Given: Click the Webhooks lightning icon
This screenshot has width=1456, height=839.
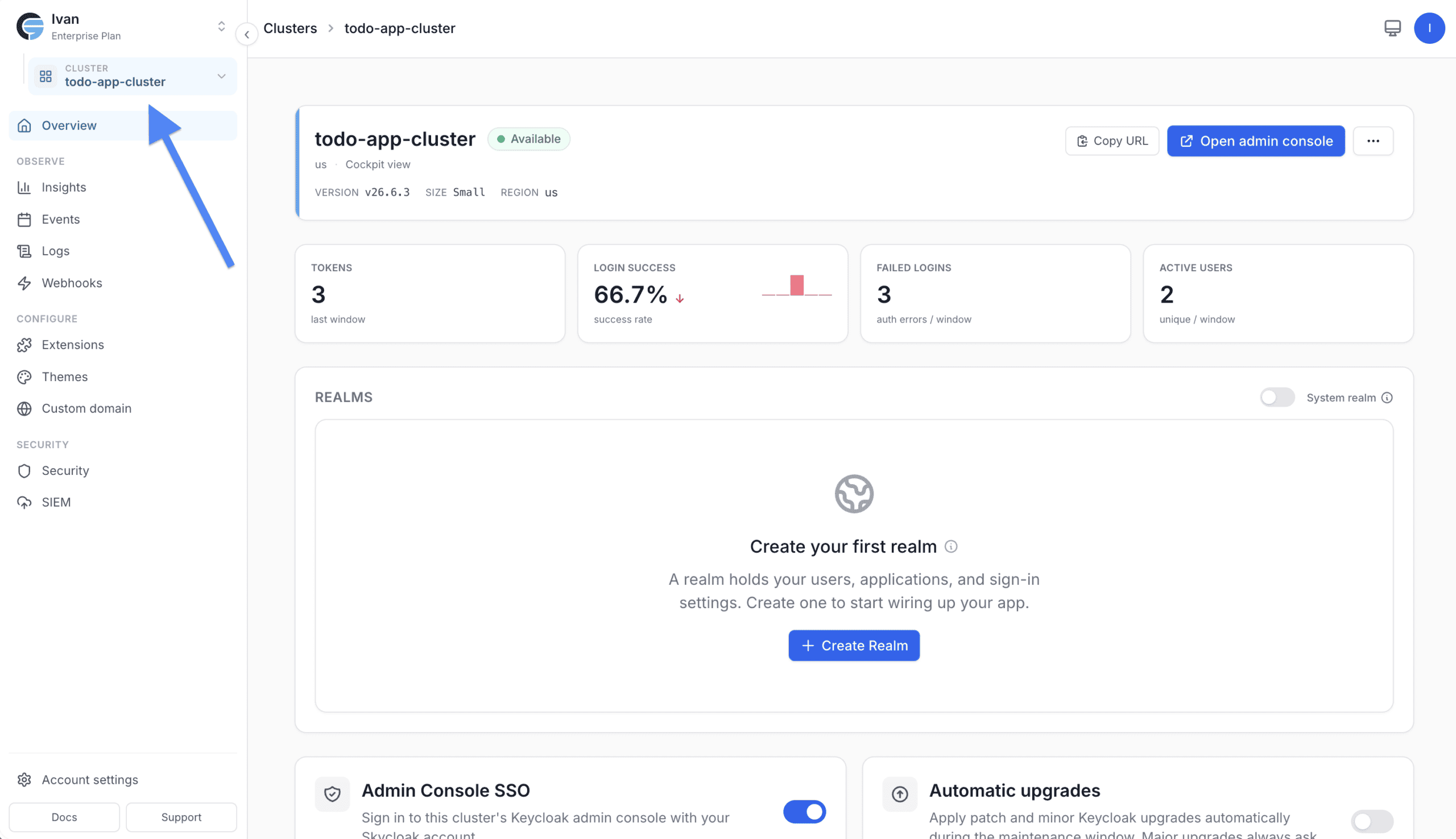Looking at the screenshot, I should point(24,283).
